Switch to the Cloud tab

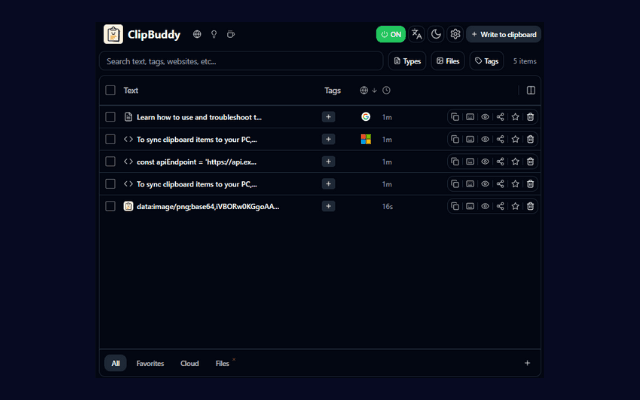[189, 363]
